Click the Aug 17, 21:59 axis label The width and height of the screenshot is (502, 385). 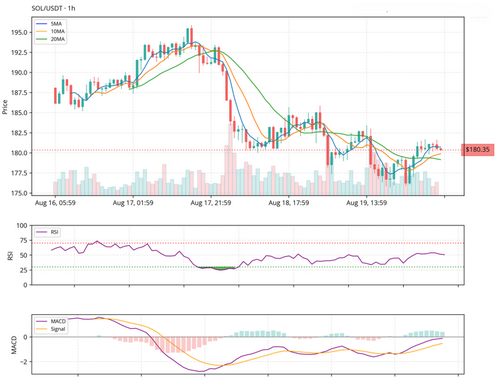tap(211, 203)
